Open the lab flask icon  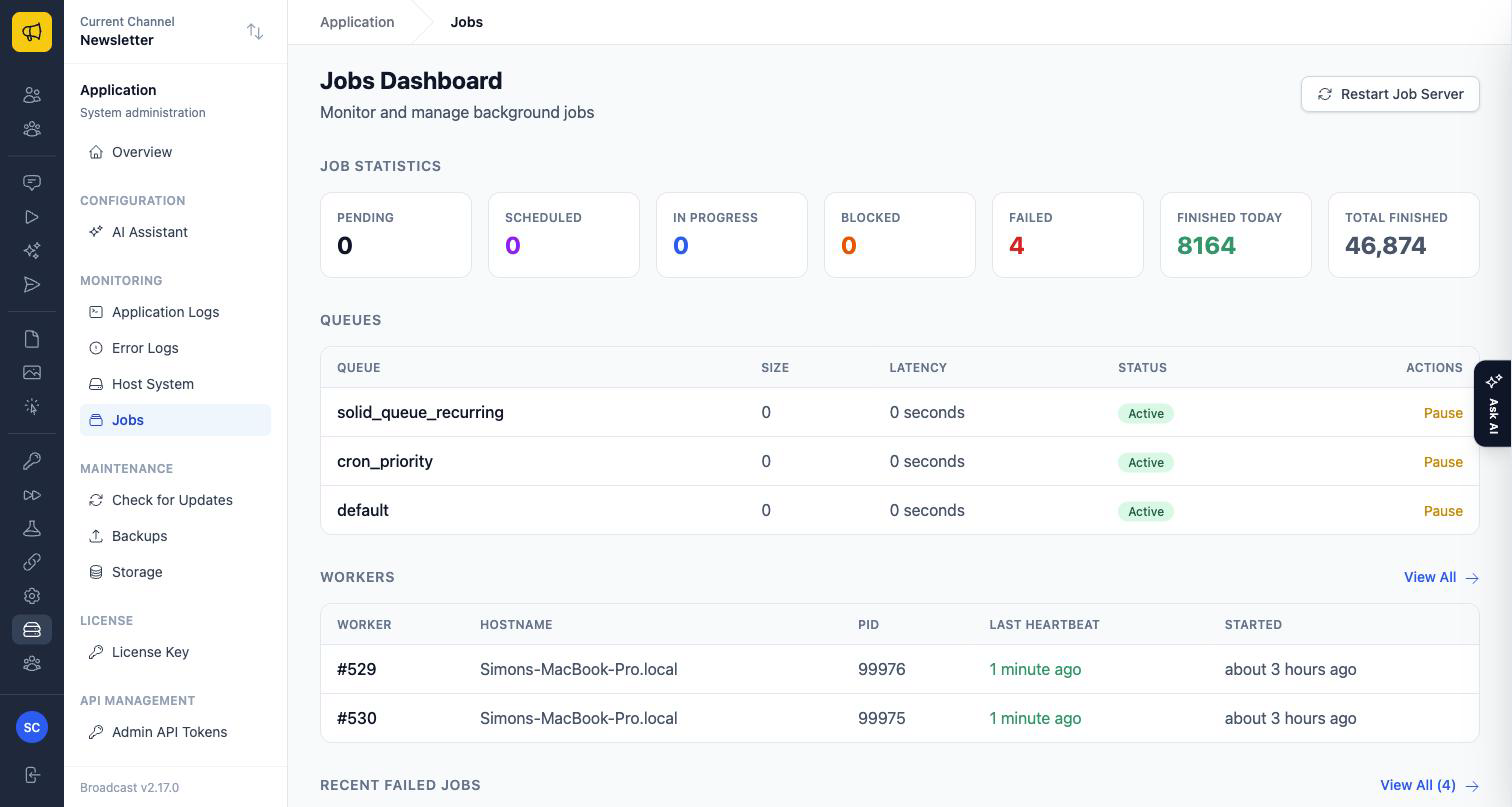pos(32,528)
